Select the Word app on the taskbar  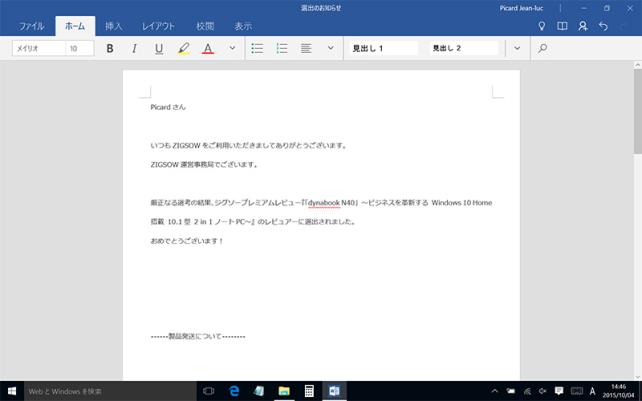click(x=334, y=391)
